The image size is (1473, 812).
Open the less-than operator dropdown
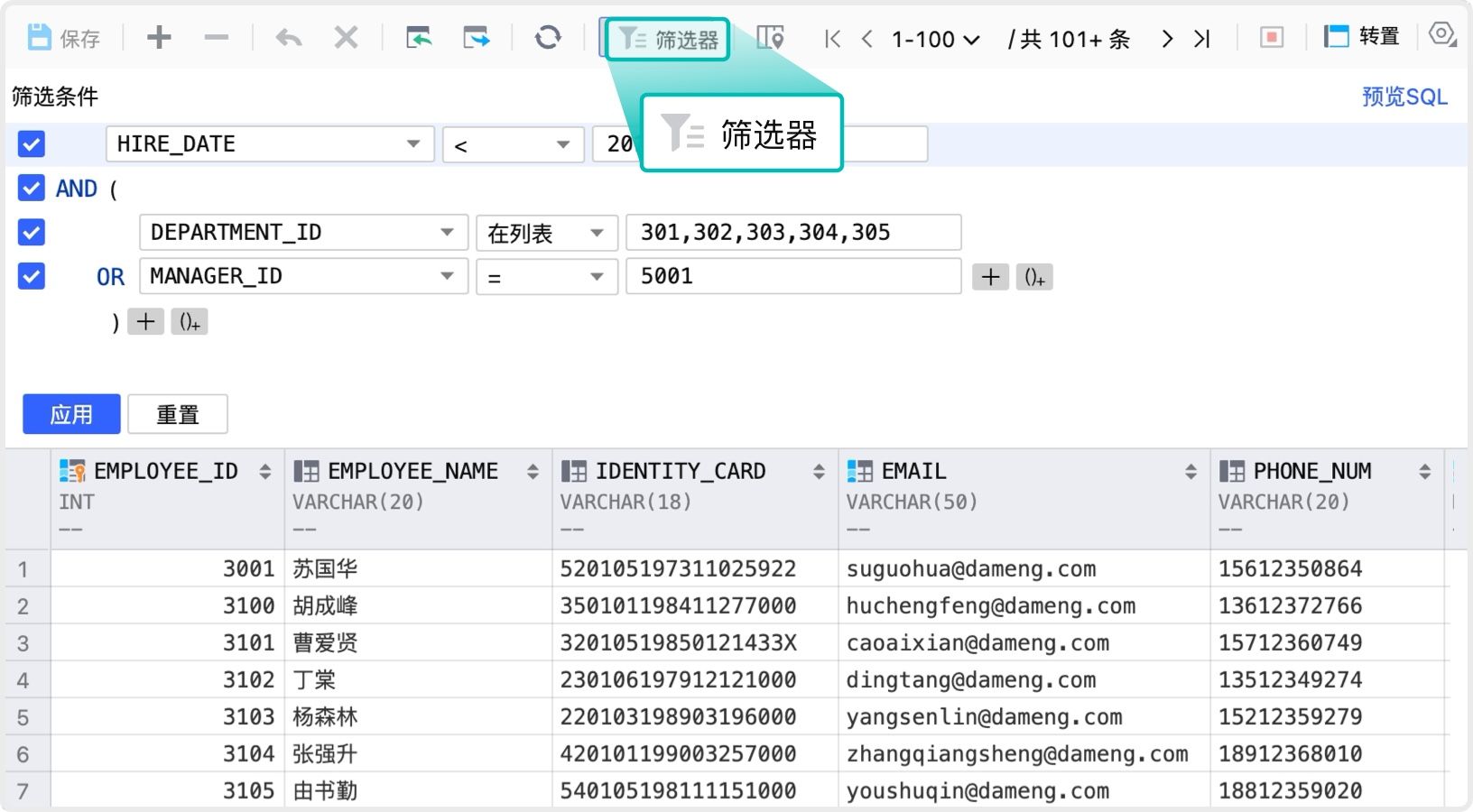(x=512, y=144)
